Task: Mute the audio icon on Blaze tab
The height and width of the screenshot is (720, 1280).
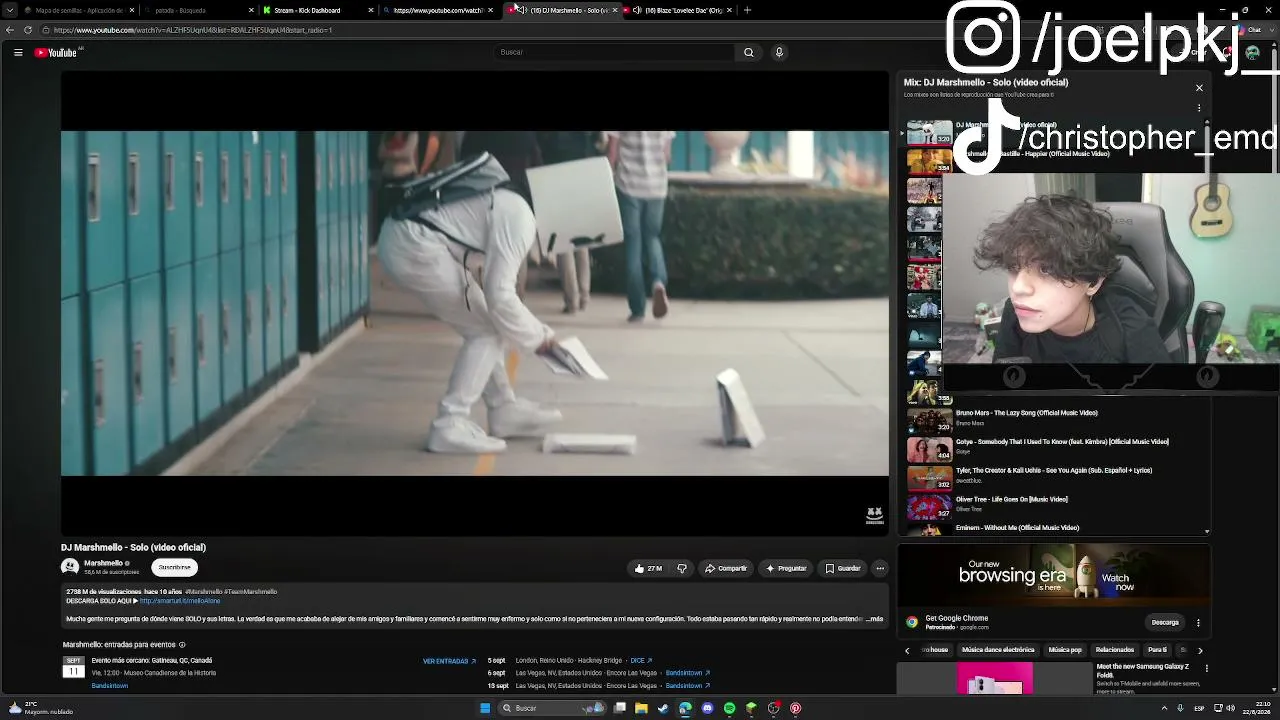Action: point(637,10)
